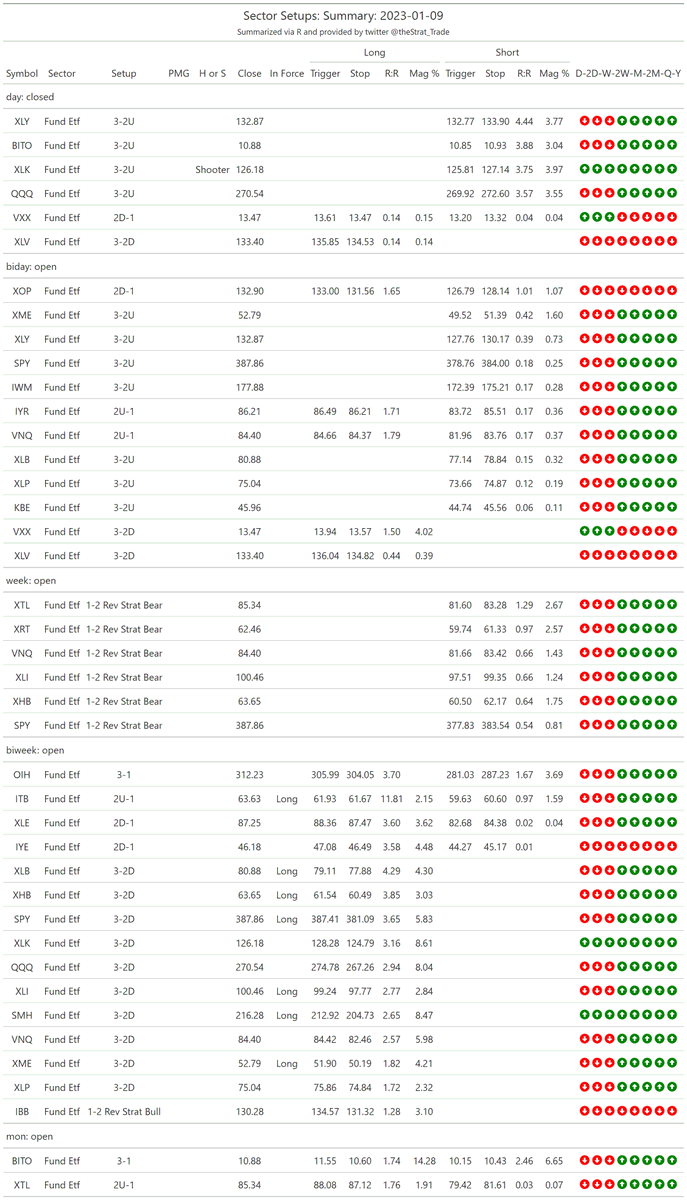687x1200 pixels.
Task: Click the magnitude value '14.28' in the BITO row
Action: [x=425, y=1160]
